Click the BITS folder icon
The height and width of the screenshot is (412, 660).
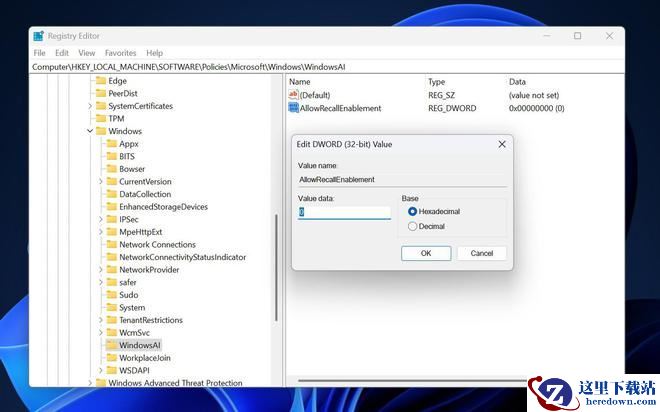coord(111,156)
